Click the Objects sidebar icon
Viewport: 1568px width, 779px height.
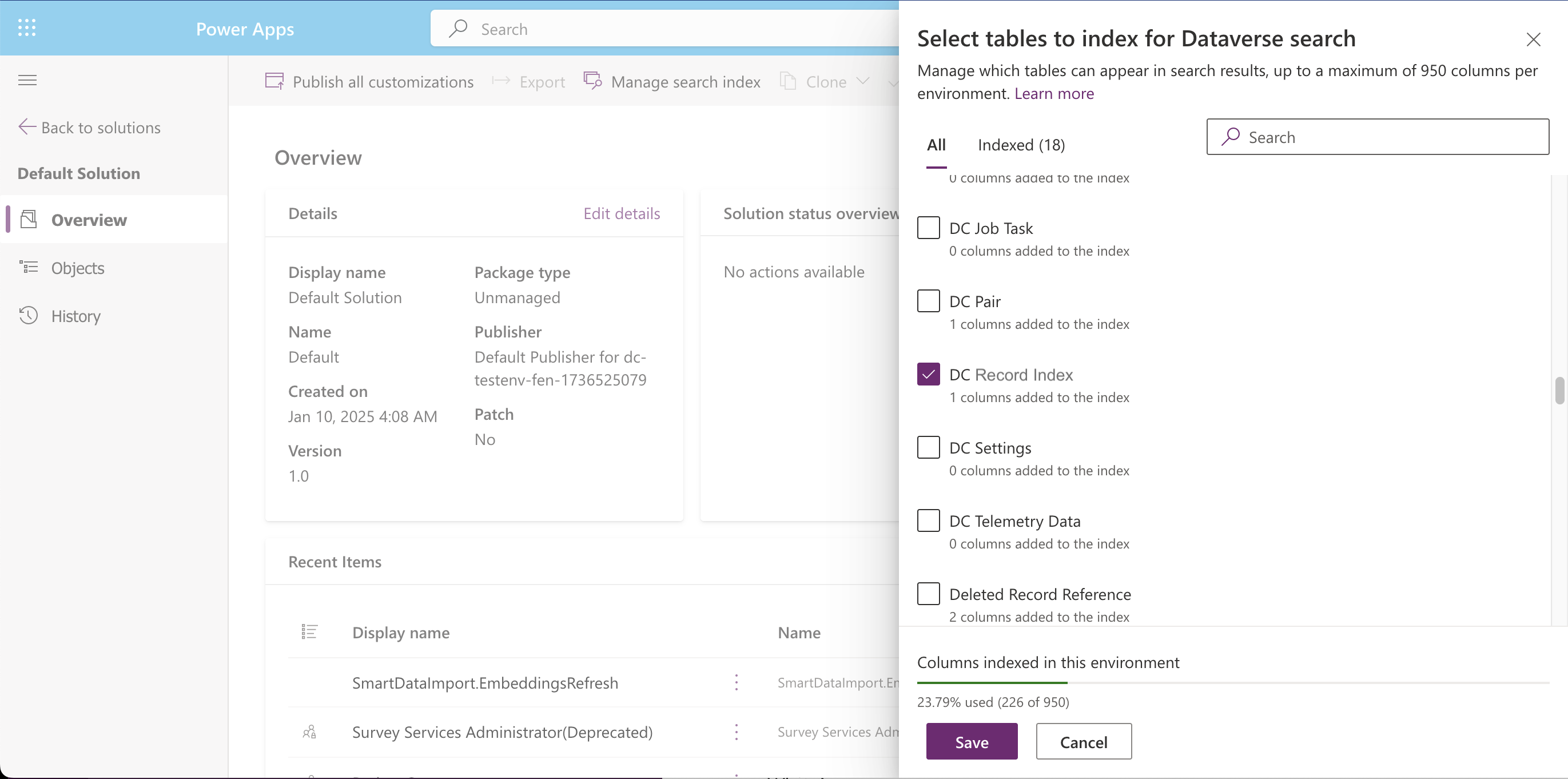click(29, 267)
